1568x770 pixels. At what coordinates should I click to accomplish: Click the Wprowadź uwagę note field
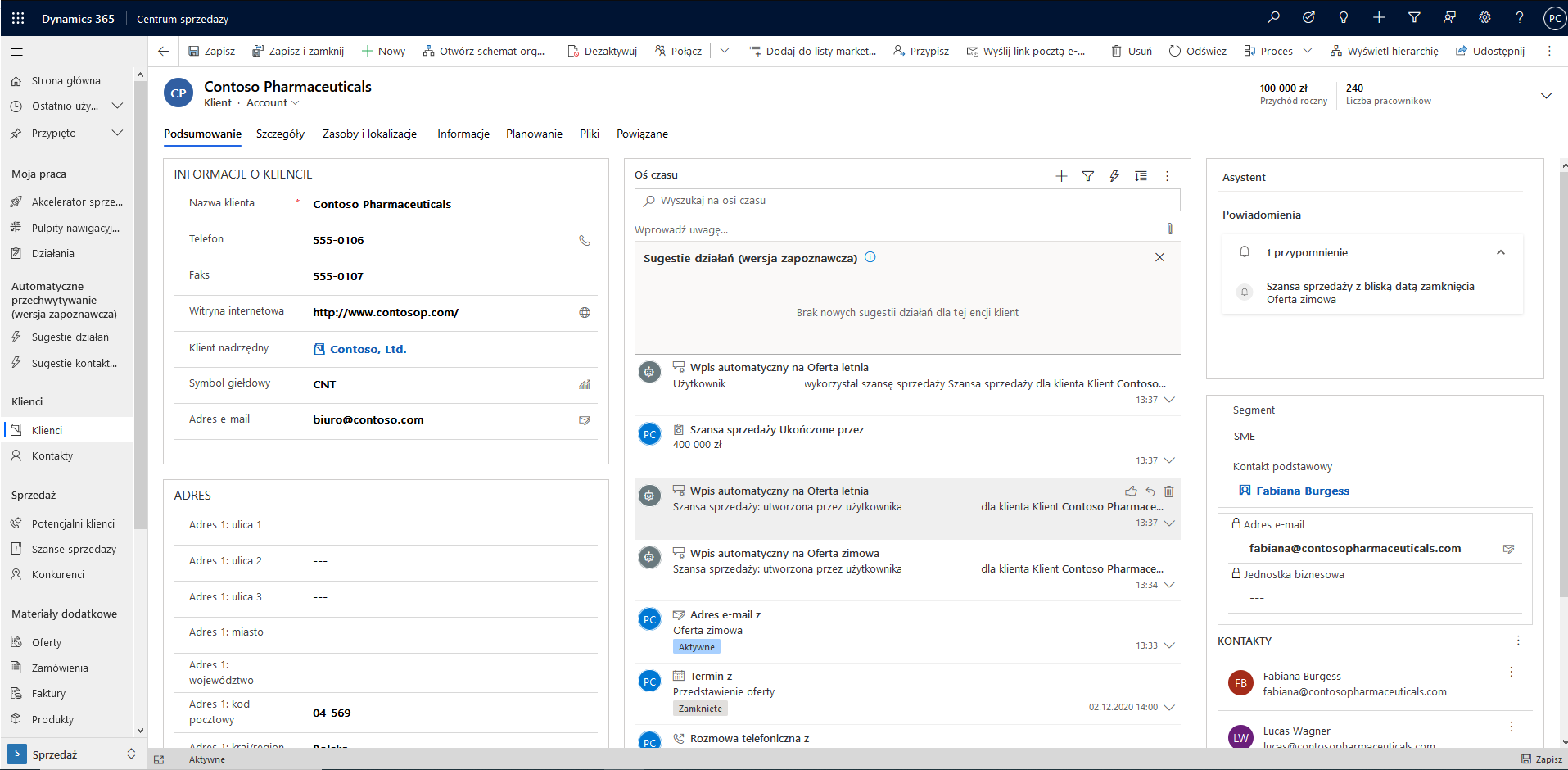point(897,229)
